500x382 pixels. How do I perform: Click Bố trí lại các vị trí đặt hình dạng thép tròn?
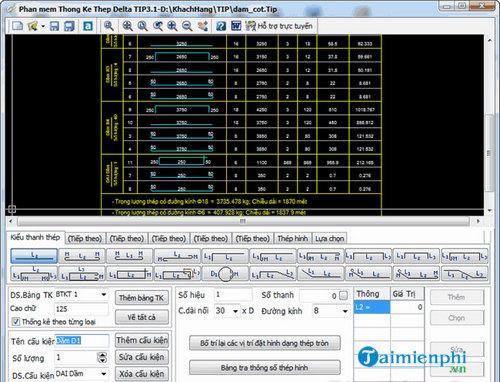pos(265,343)
